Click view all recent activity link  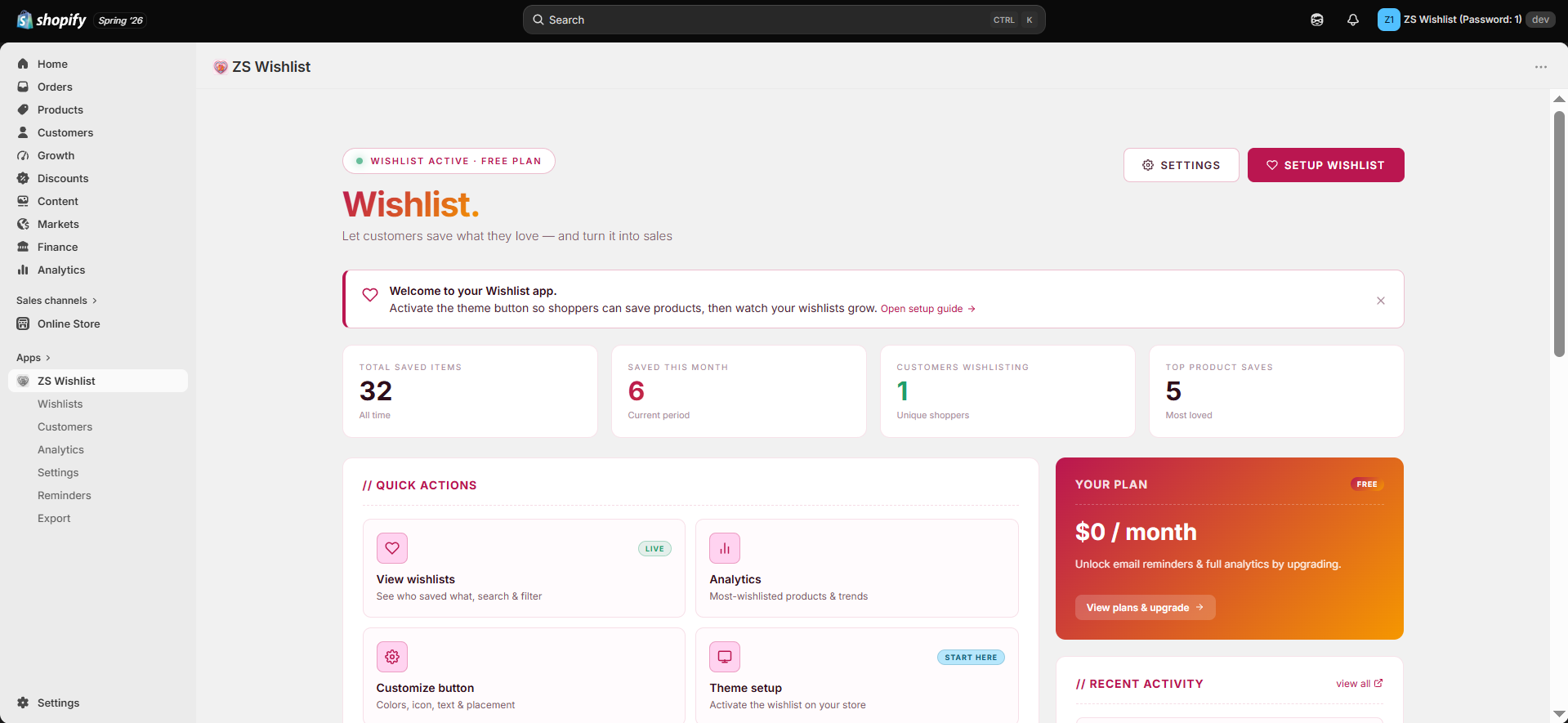[1359, 684]
